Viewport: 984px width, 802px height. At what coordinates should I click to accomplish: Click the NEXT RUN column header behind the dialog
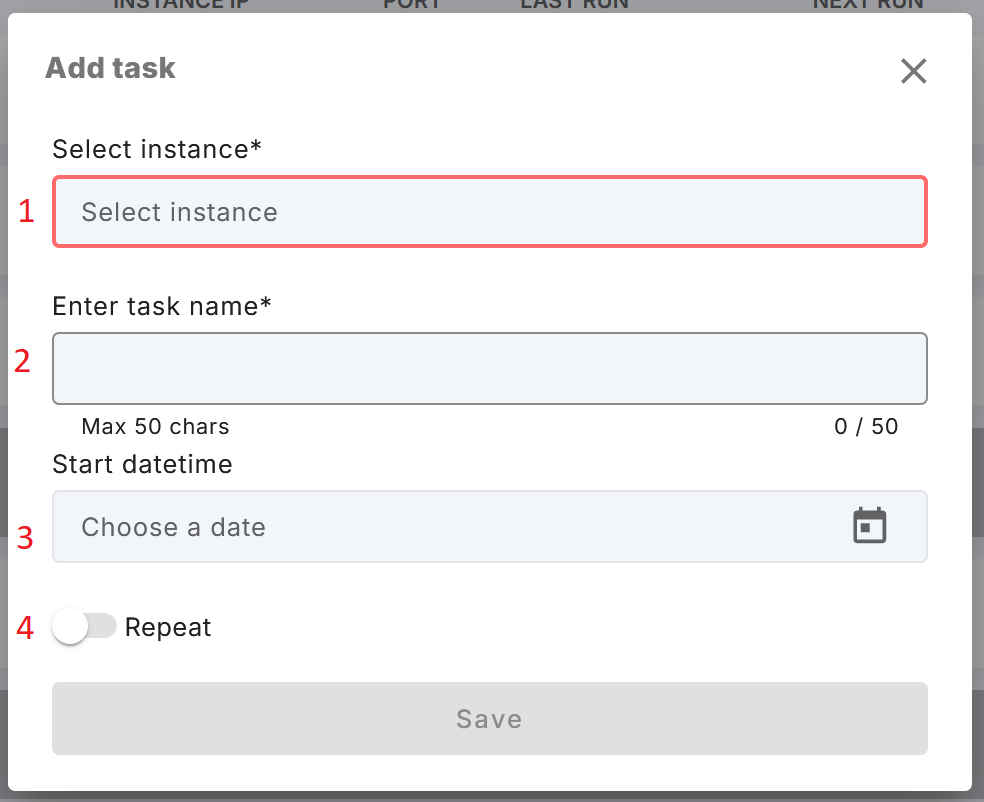(868, 4)
